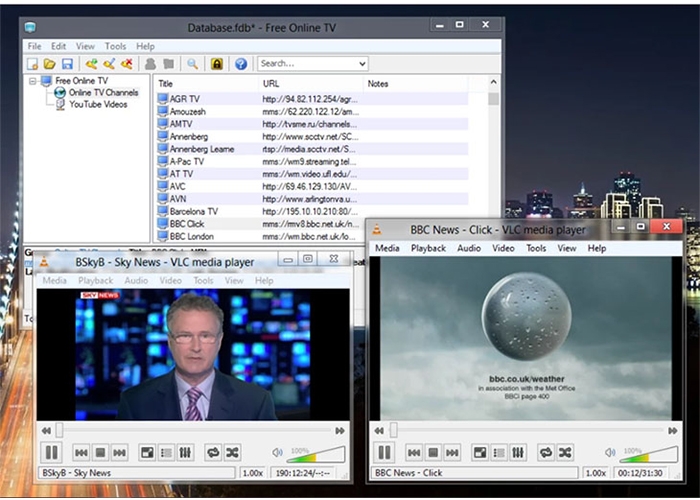The height and width of the screenshot is (500, 700).
Task: Toggle loop mode in Sky News VLC window
Action: point(213,453)
